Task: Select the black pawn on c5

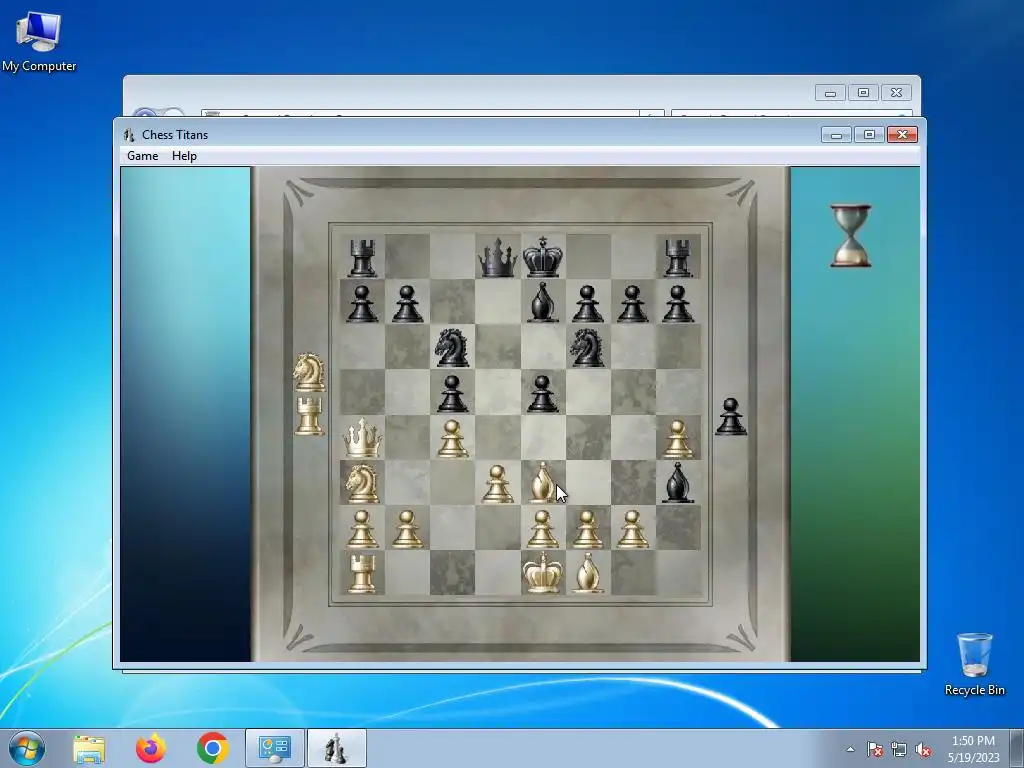Action: 453,394
